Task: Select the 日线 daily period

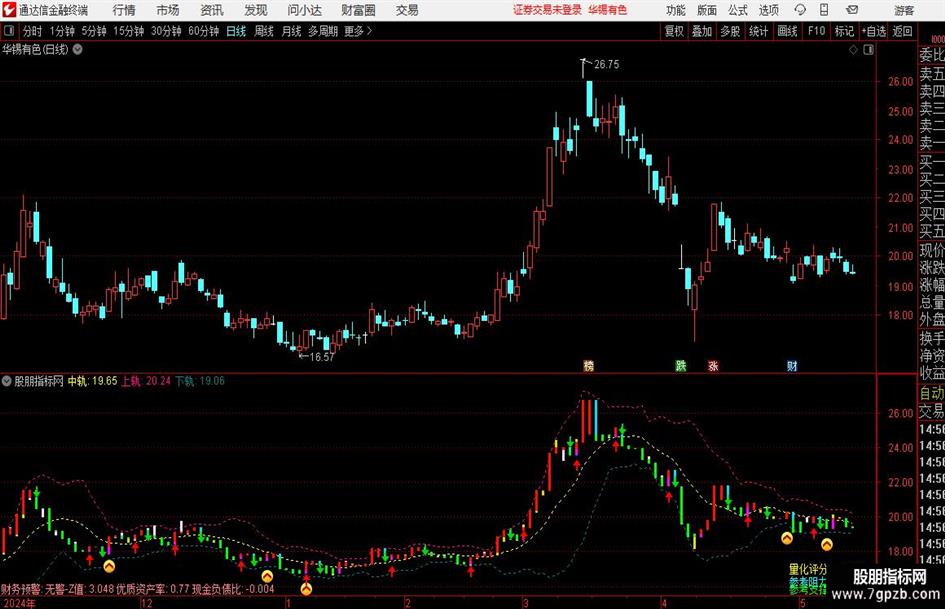Action: tap(236, 31)
